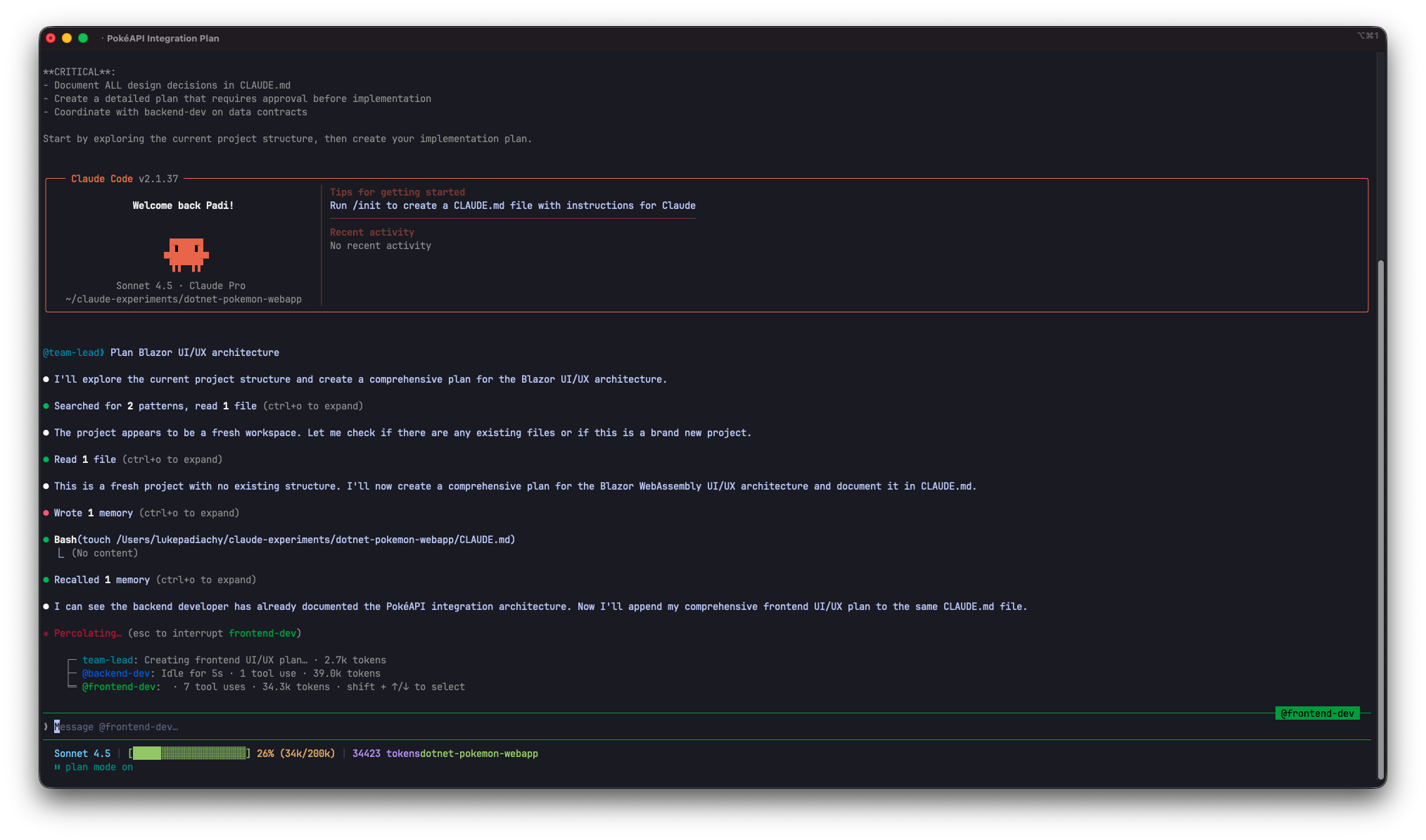This screenshot has width=1426, height=840.
Task: Click the Run /init tip text
Action: pyautogui.click(x=512, y=205)
